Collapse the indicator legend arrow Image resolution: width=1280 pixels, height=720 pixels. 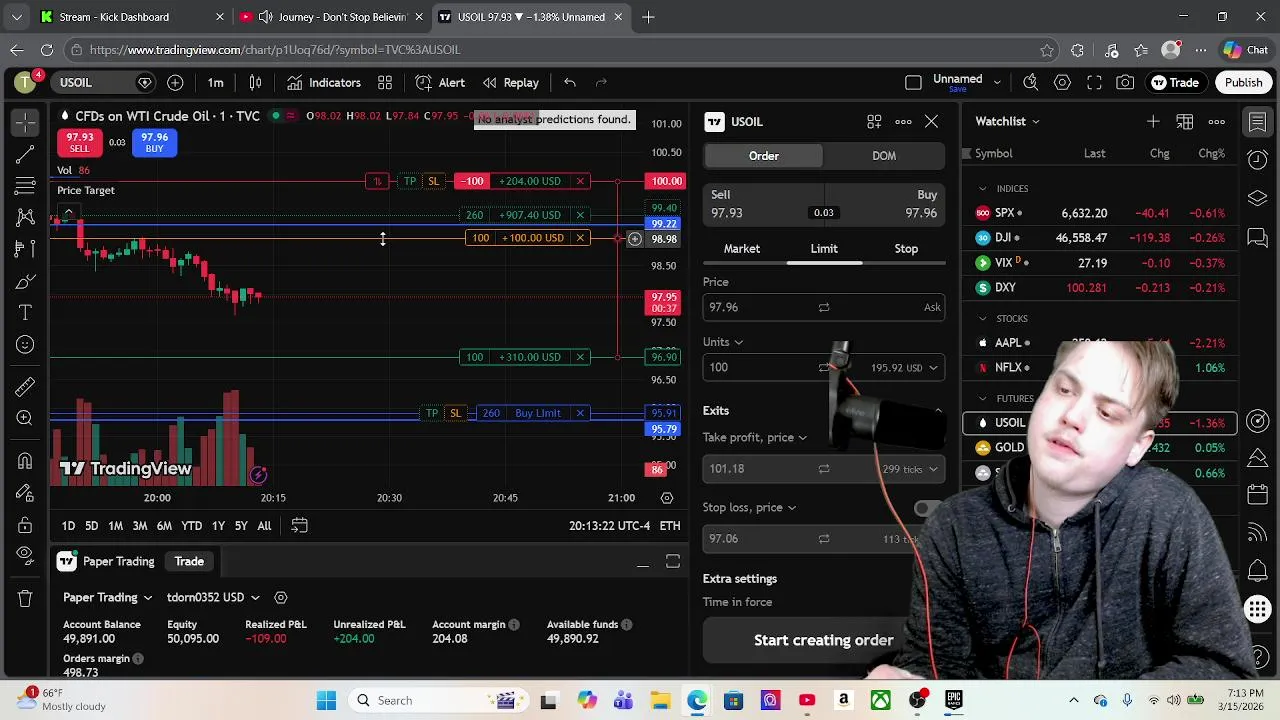67,213
